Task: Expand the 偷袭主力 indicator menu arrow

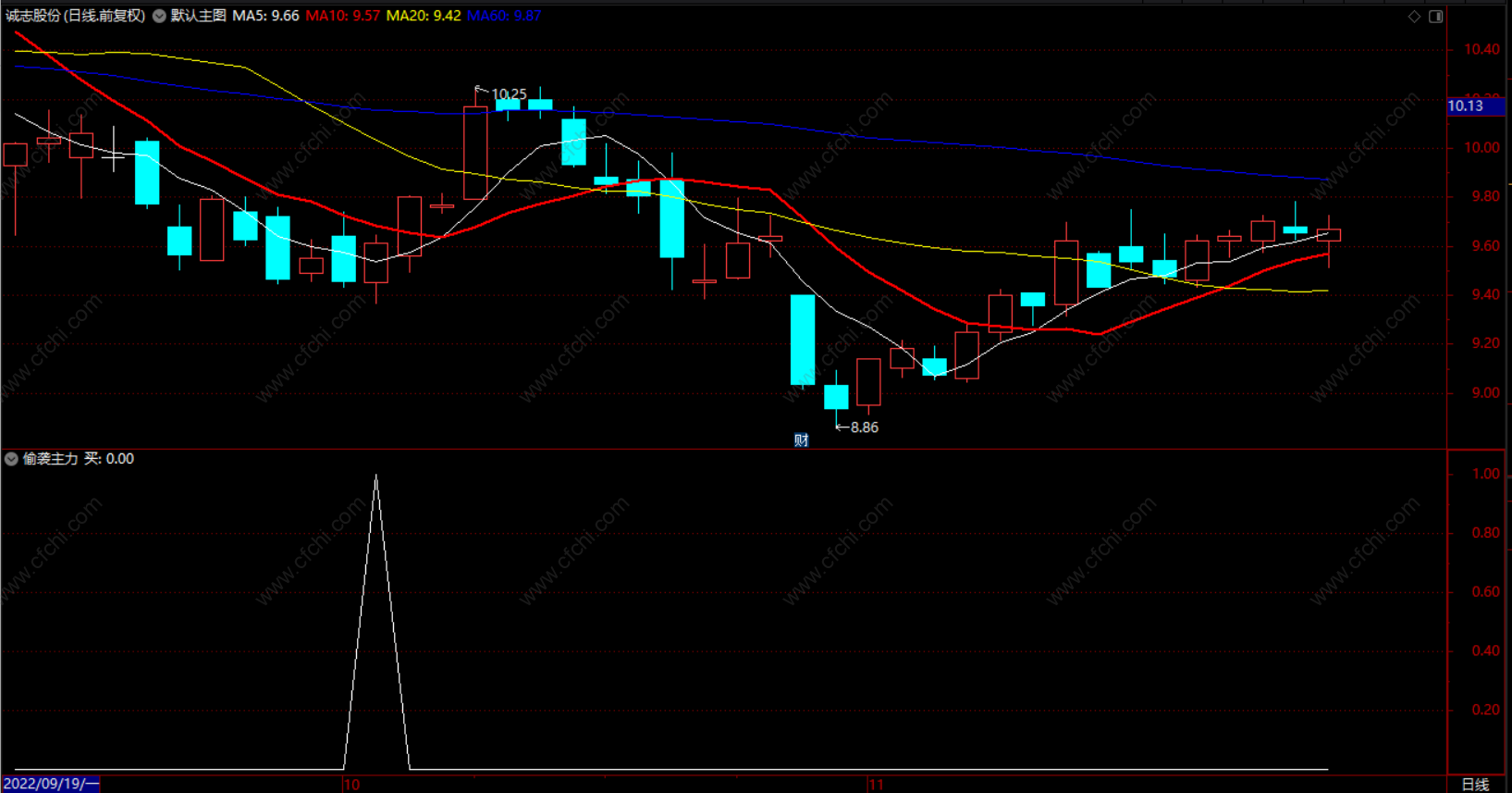Action: point(11,459)
